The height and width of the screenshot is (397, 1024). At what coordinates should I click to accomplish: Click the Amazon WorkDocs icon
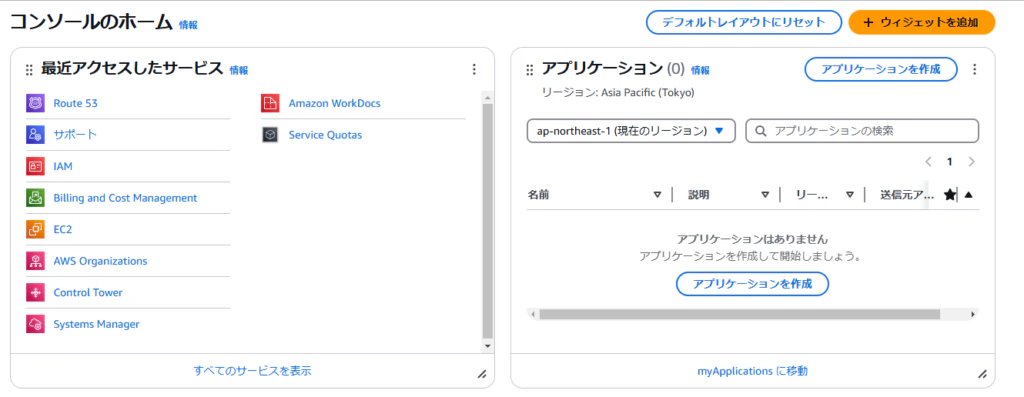click(x=270, y=103)
